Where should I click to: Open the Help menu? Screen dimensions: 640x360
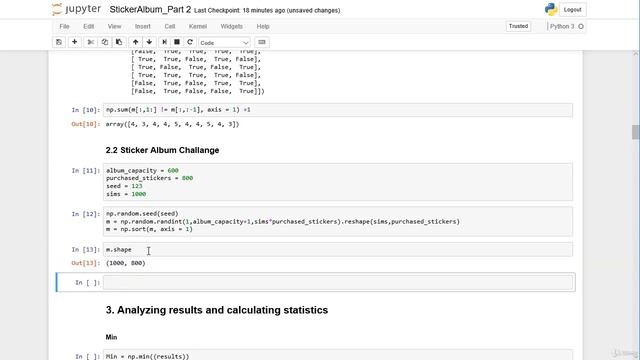point(263,27)
